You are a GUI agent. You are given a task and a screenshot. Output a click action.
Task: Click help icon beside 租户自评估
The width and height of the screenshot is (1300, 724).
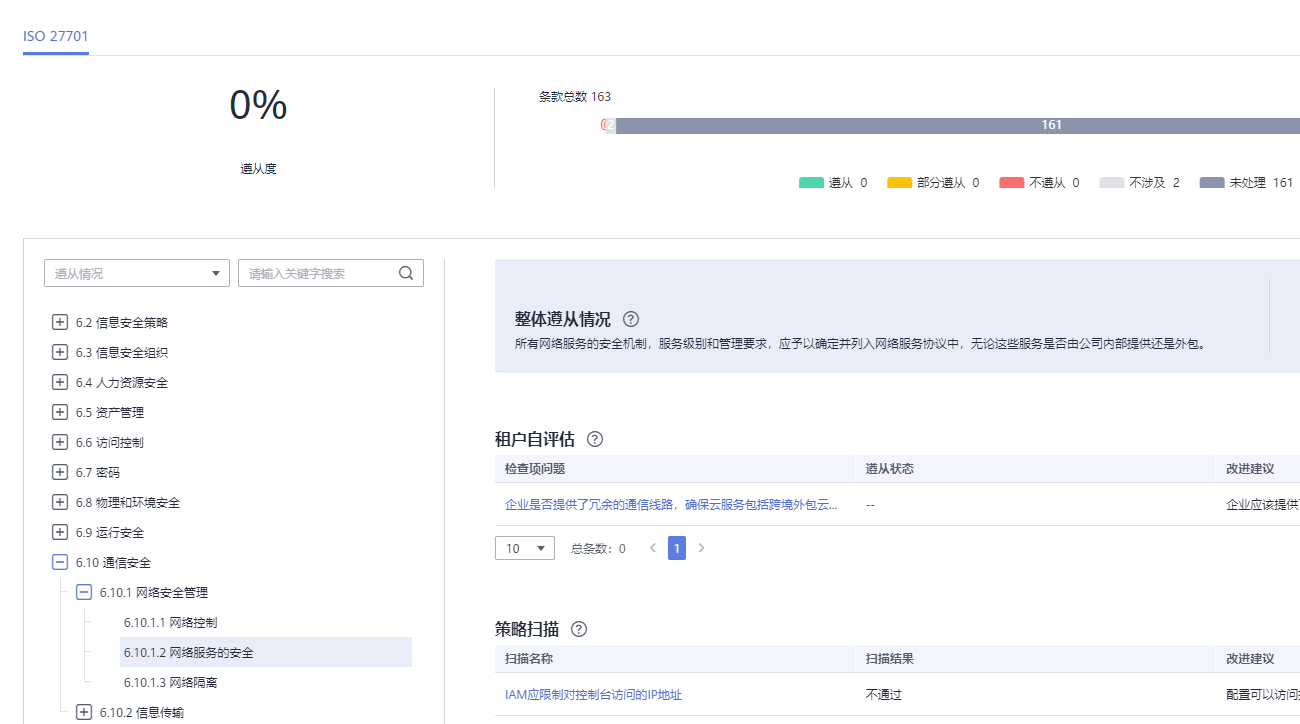pyautogui.click(x=595, y=439)
